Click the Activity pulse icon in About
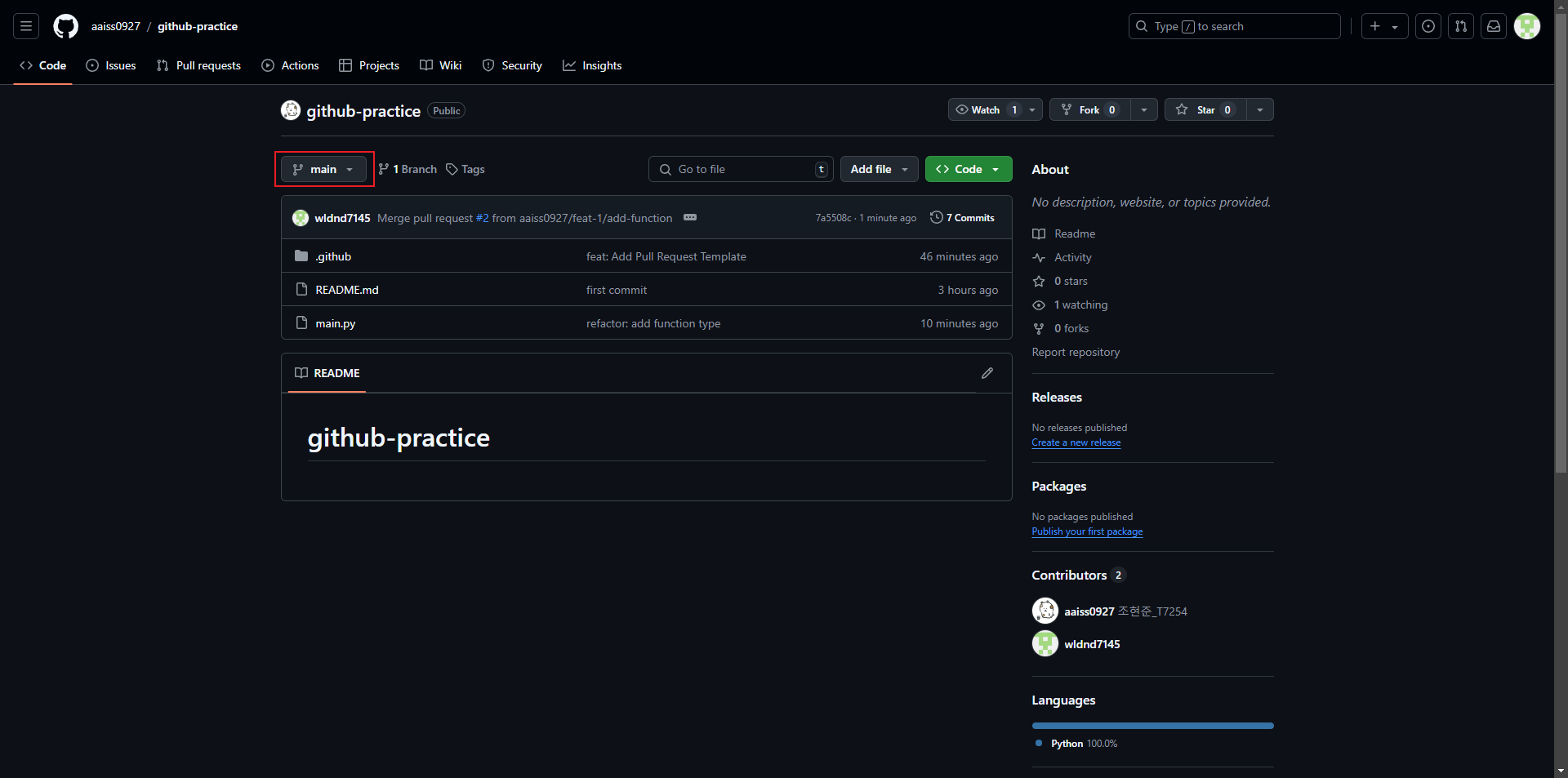Image resolution: width=1568 pixels, height=778 pixels. [1039, 257]
